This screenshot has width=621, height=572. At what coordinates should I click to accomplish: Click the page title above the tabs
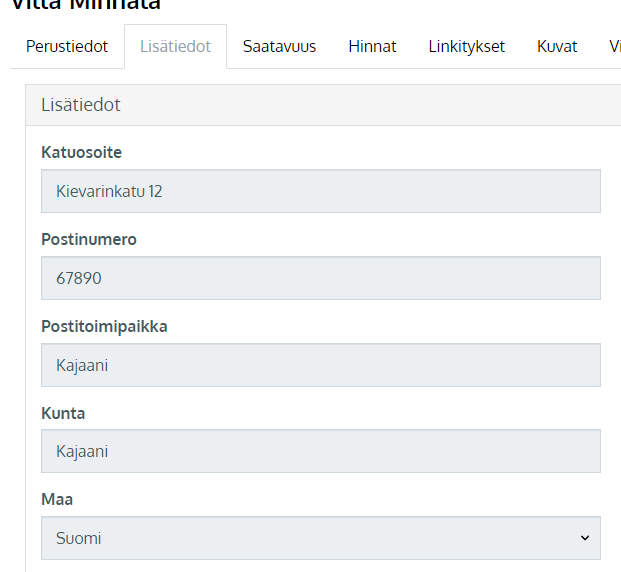[86, 5]
